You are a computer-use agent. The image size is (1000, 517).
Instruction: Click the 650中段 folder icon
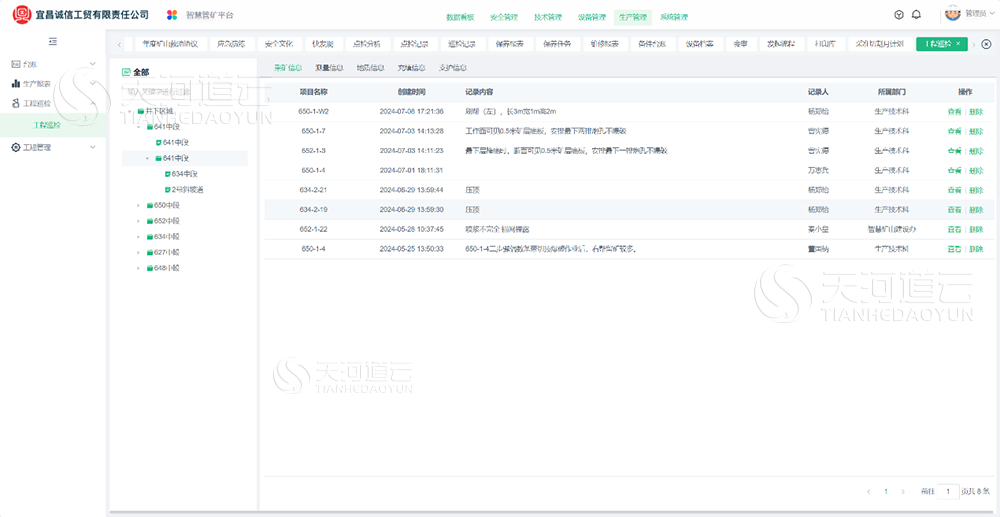[x=150, y=205]
